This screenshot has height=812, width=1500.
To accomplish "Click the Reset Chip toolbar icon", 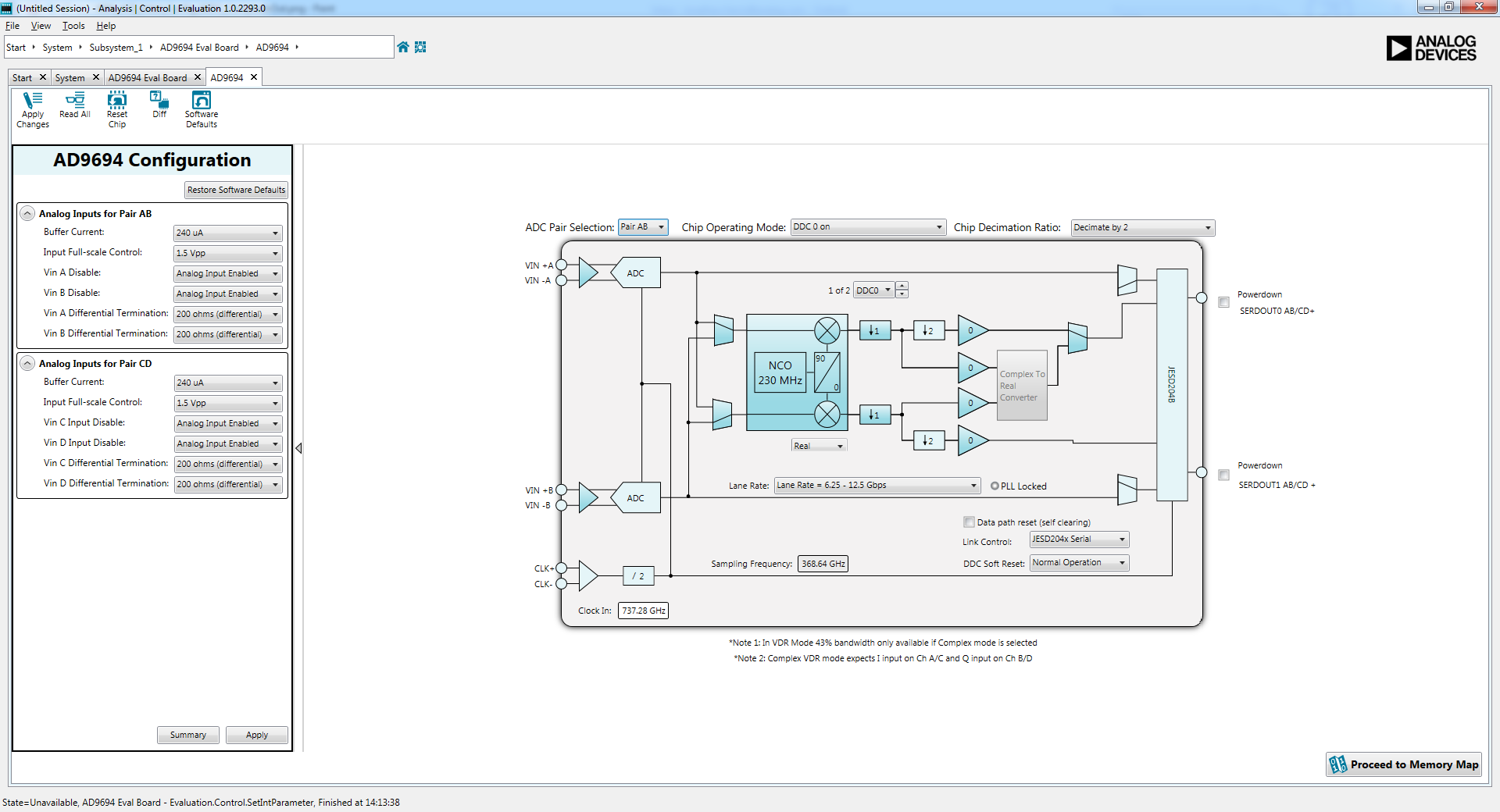I will [x=116, y=108].
